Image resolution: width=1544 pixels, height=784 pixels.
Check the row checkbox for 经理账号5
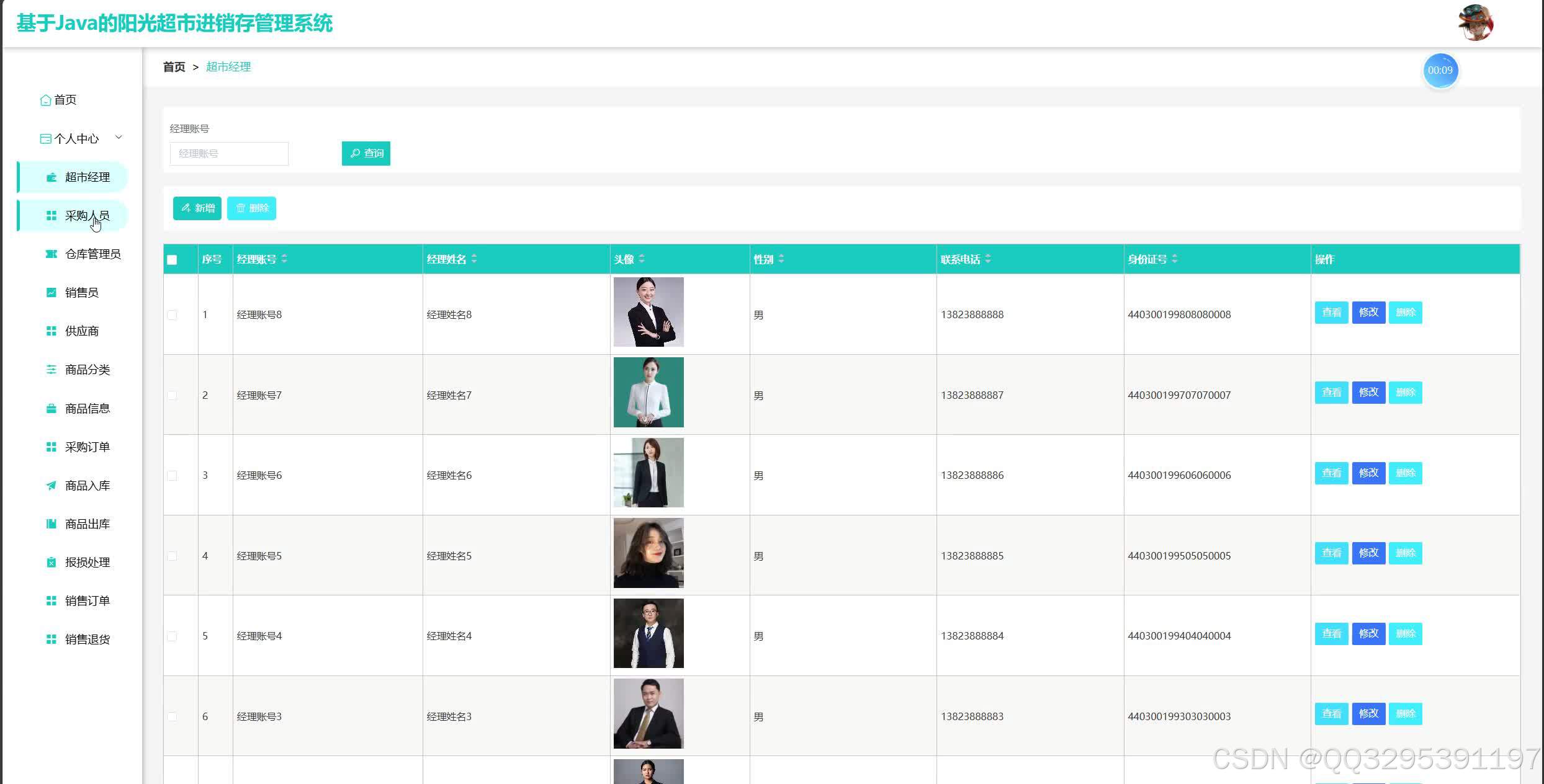(172, 556)
